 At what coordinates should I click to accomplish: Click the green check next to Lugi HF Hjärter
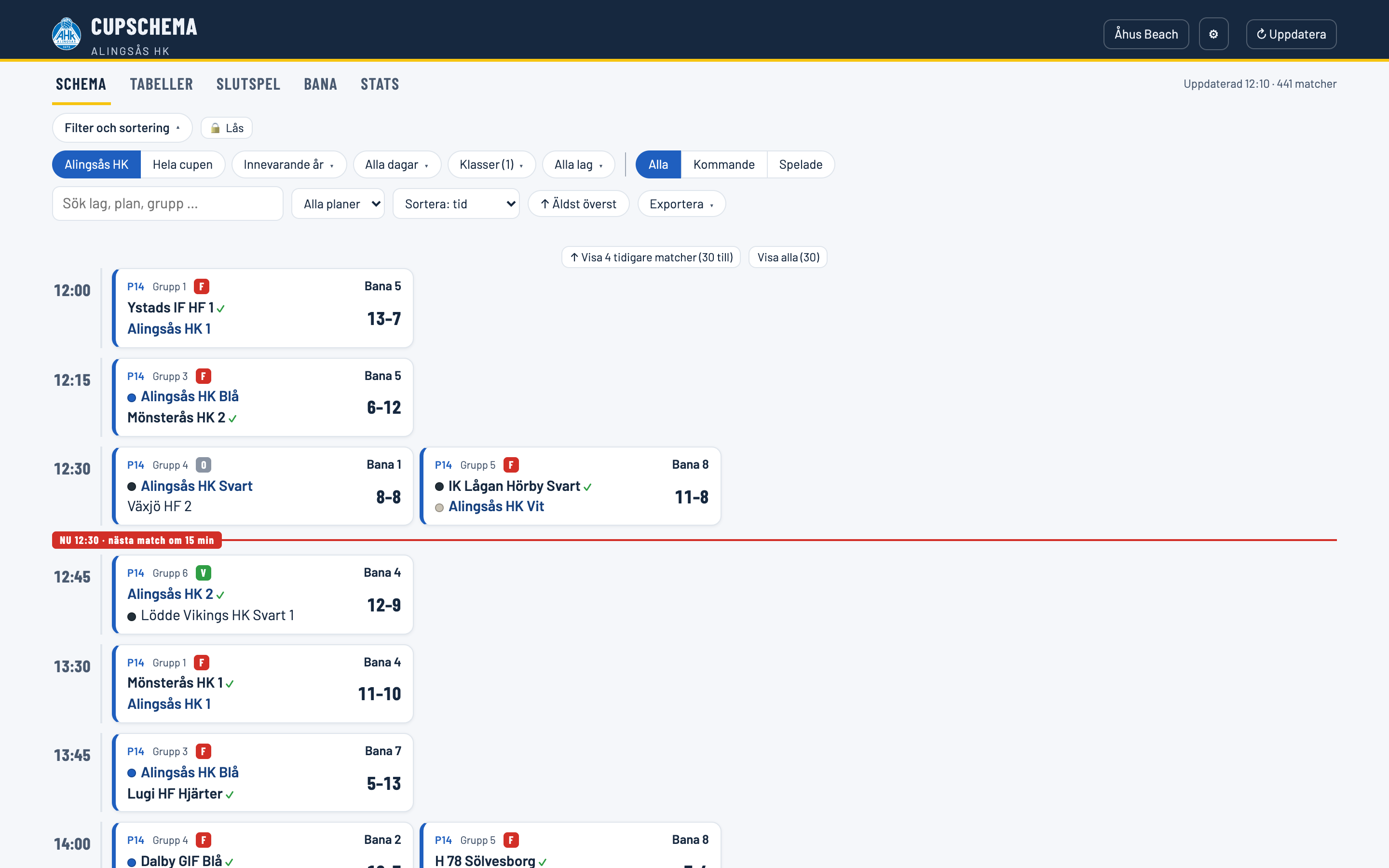(x=230, y=795)
